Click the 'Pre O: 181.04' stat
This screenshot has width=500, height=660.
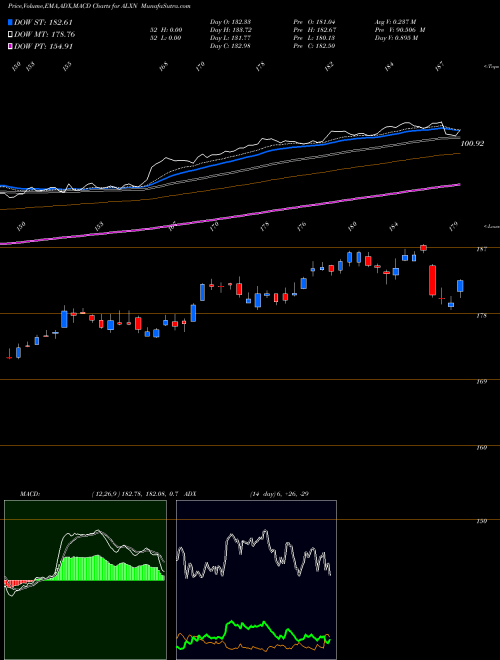point(314,22)
